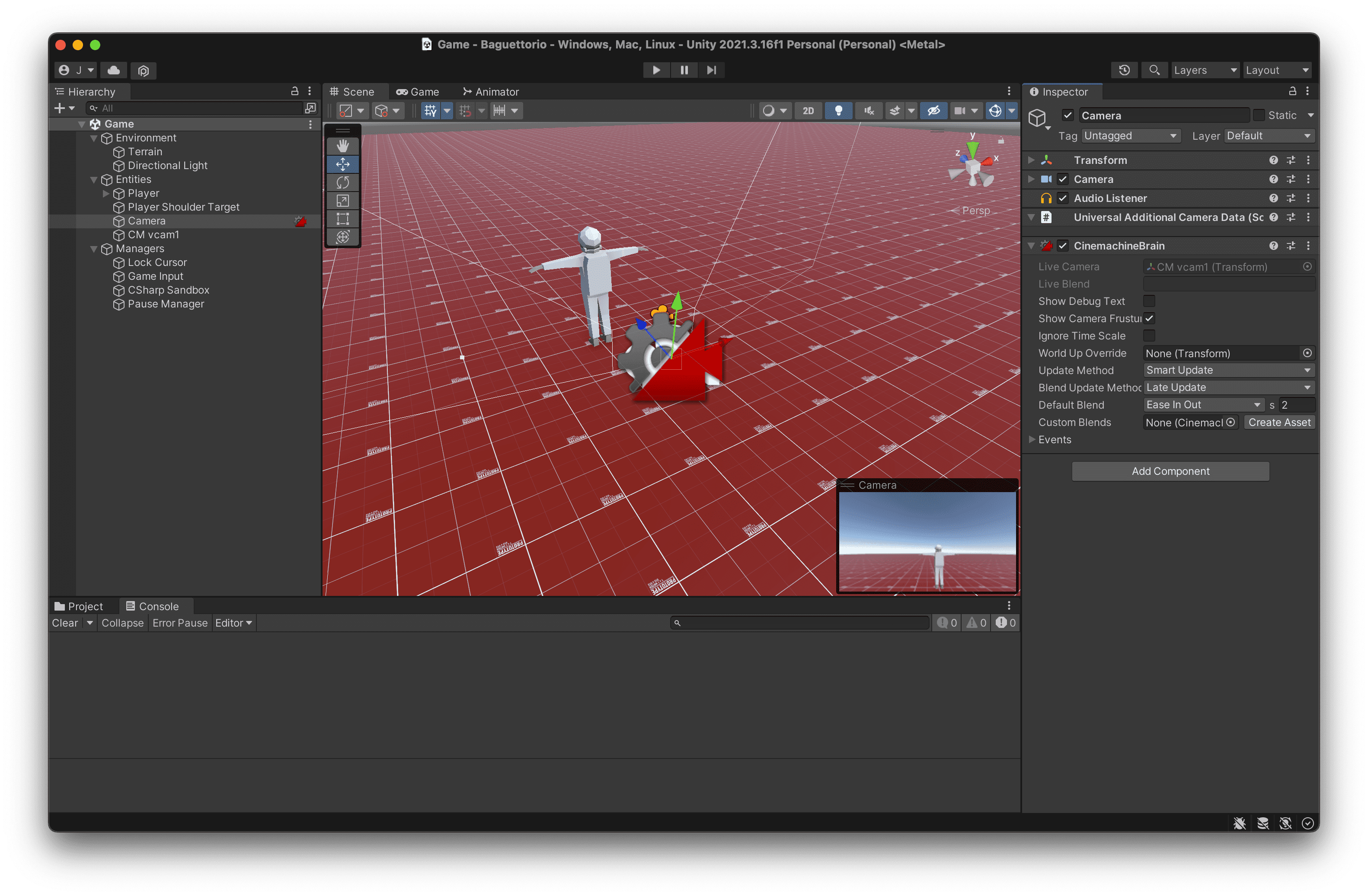Select the Hand view tool
1368x896 pixels.
pyautogui.click(x=342, y=146)
